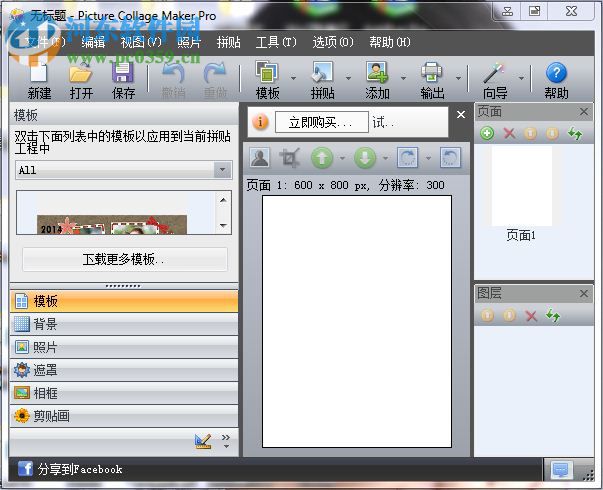Click green swap arrows icon in 页面 panel
The height and width of the screenshot is (490, 603).
(575, 133)
